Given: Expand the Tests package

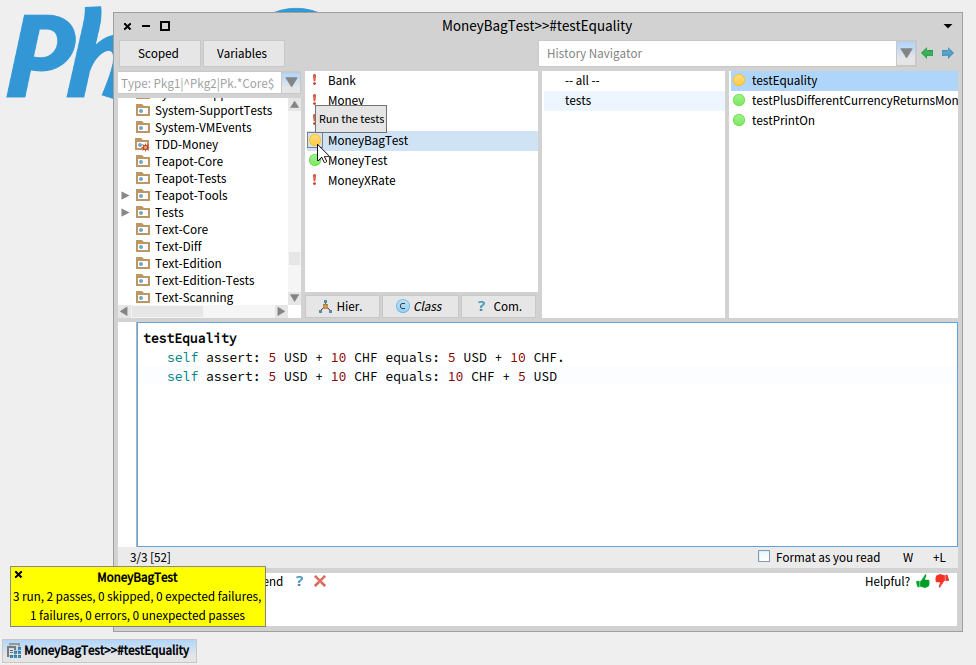Looking at the screenshot, I should coord(125,212).
